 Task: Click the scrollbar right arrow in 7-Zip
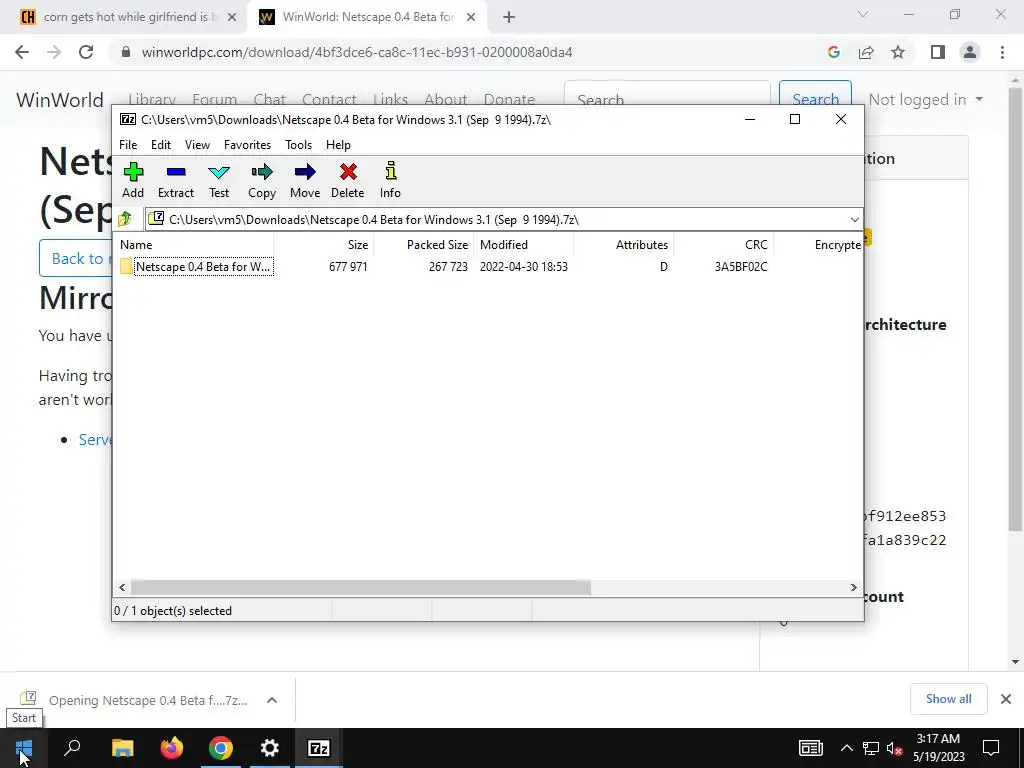tap(853, 588)
